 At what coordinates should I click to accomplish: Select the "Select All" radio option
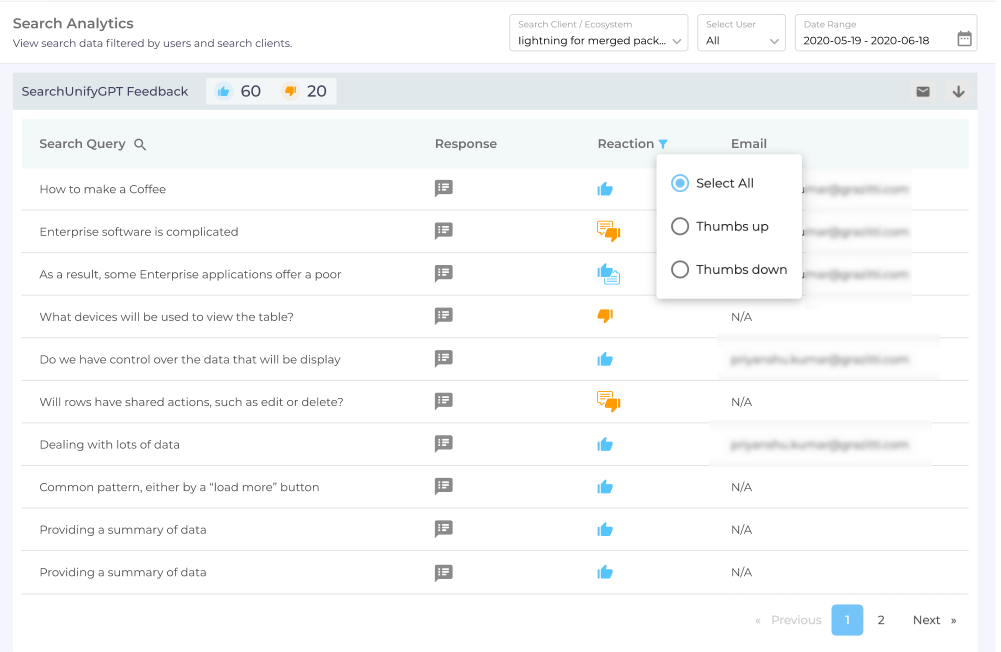(x=680, y=183)
